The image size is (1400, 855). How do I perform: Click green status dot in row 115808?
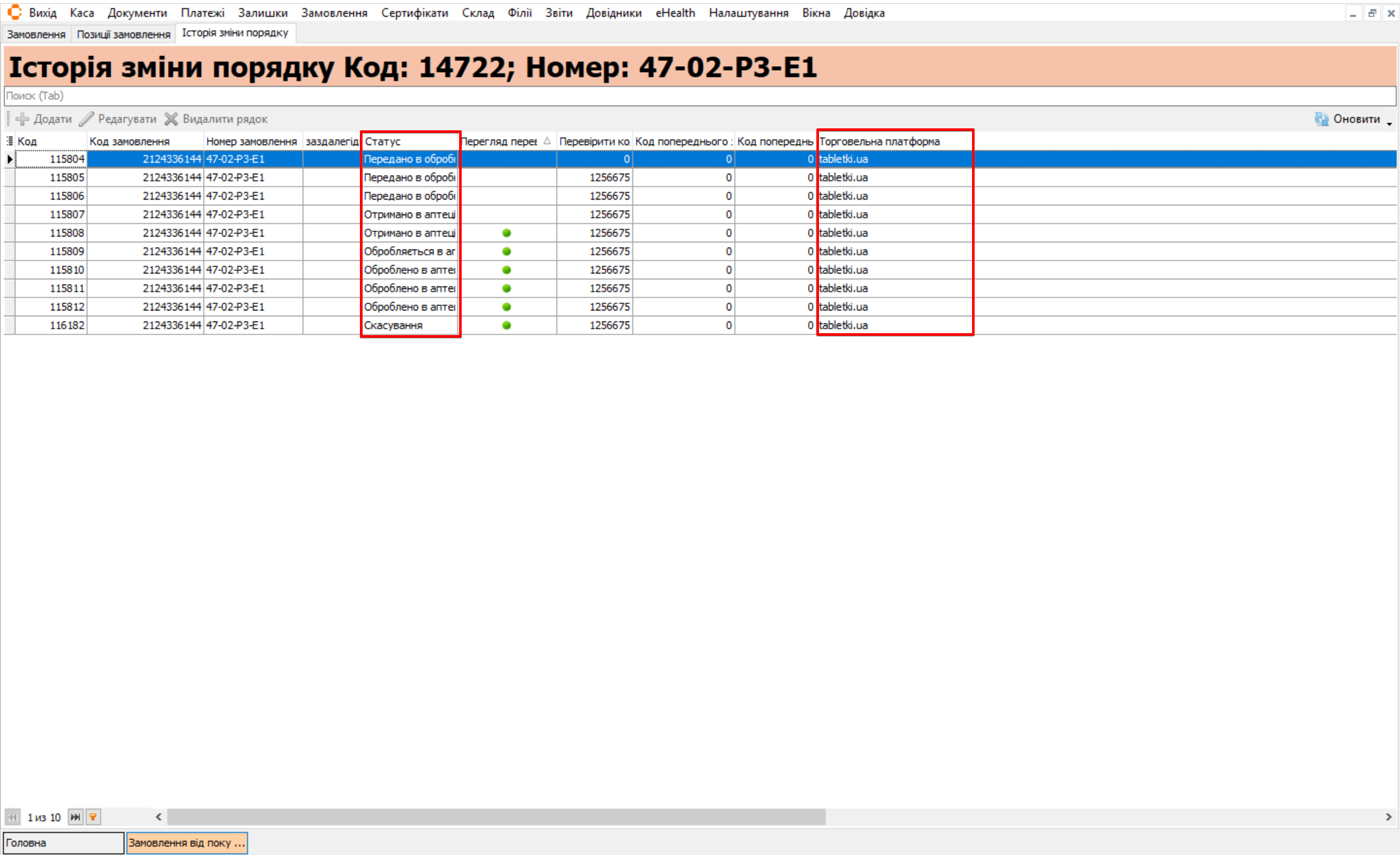click(506, 233)
